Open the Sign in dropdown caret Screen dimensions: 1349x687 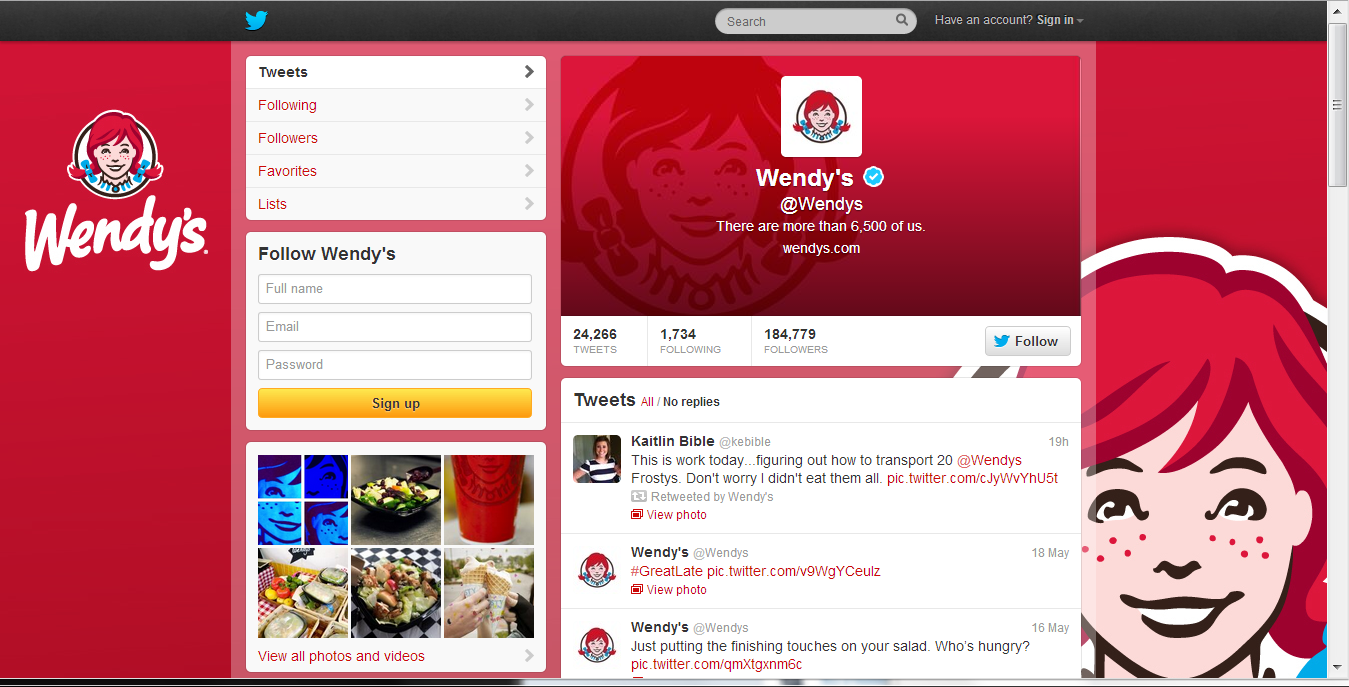1080,21
